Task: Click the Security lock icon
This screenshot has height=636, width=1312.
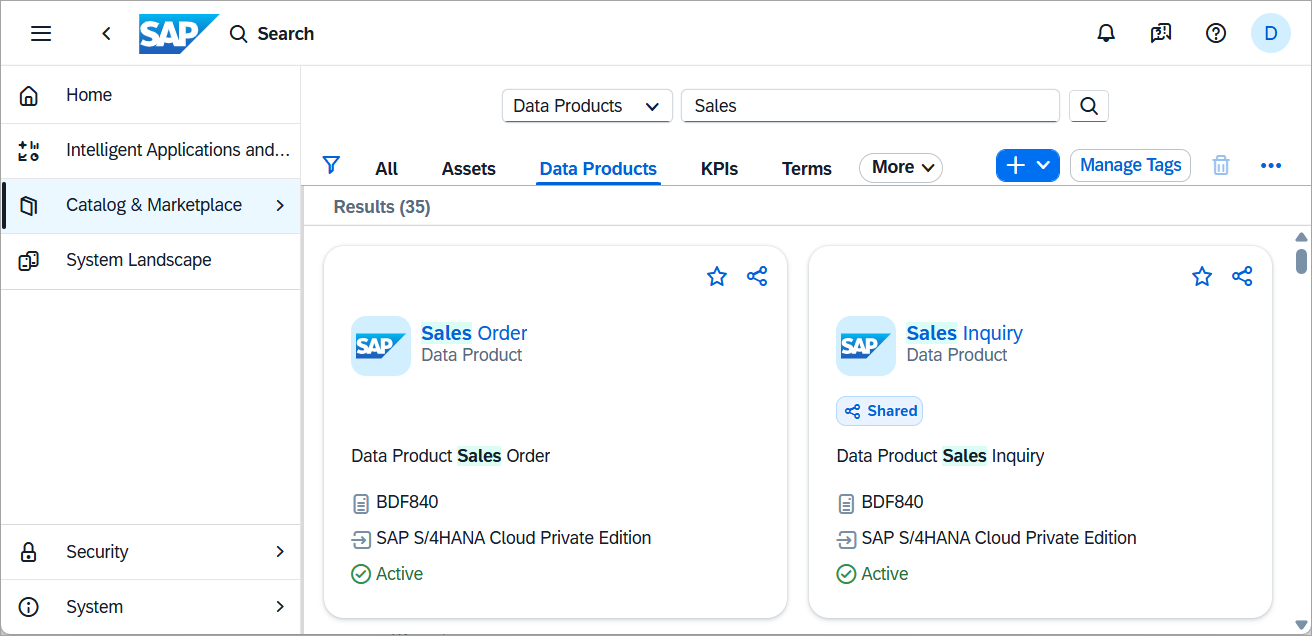Action: tap(29, 552)
